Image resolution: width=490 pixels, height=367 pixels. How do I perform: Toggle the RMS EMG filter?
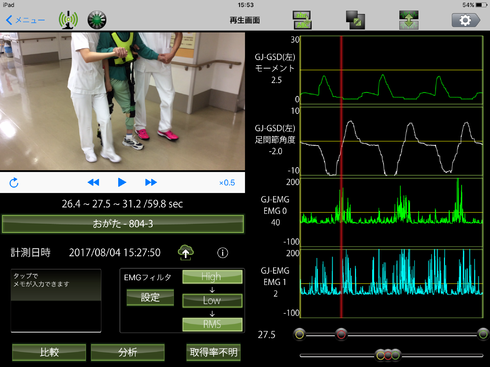(212, 324)
